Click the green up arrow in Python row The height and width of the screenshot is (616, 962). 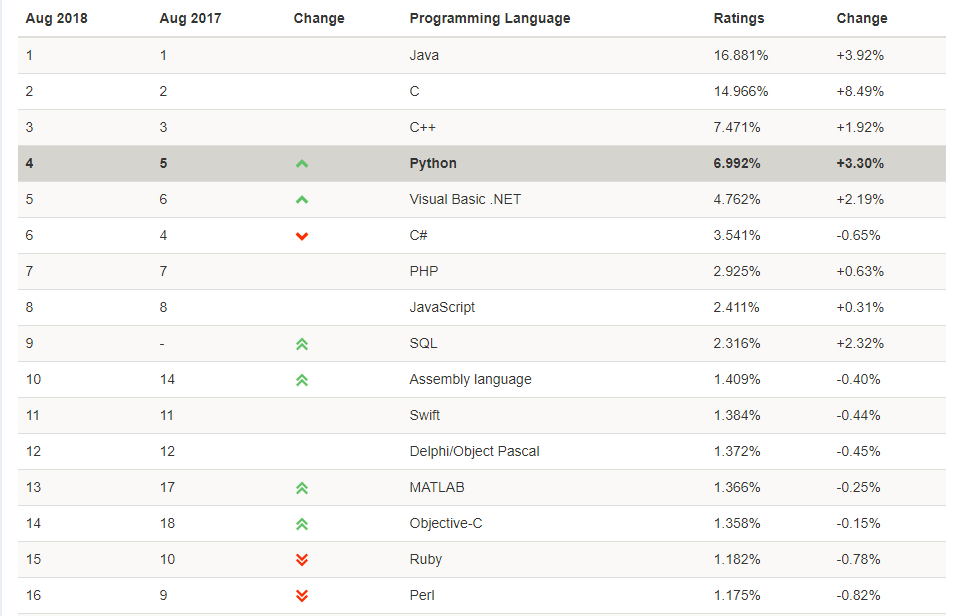pos(302,164)
